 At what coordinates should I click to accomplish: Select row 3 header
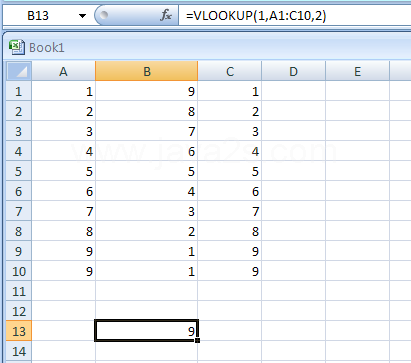point(19,131)
